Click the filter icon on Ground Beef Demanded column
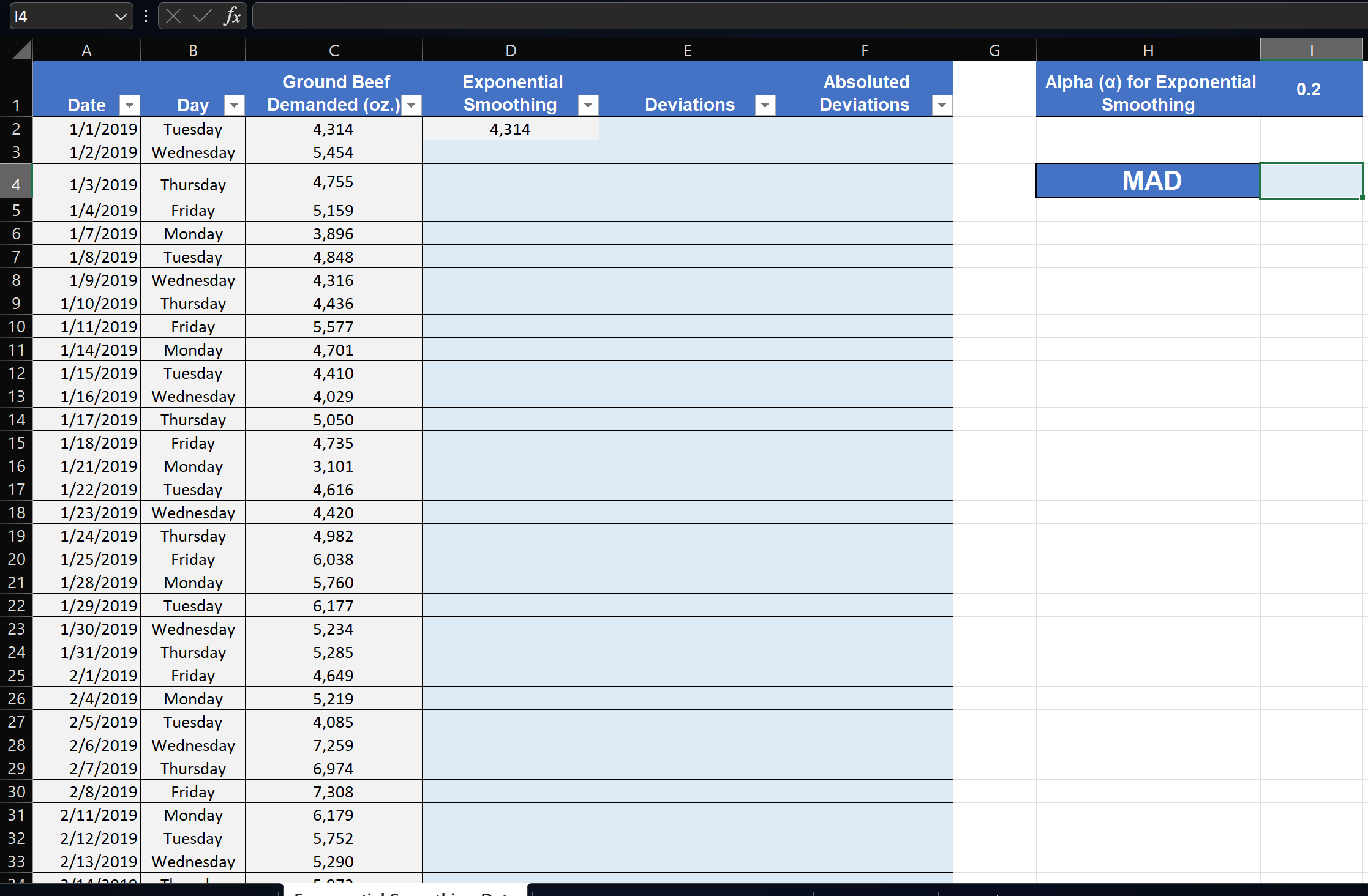This screenshot has width=1368, height=896. [x=411, y=105]
